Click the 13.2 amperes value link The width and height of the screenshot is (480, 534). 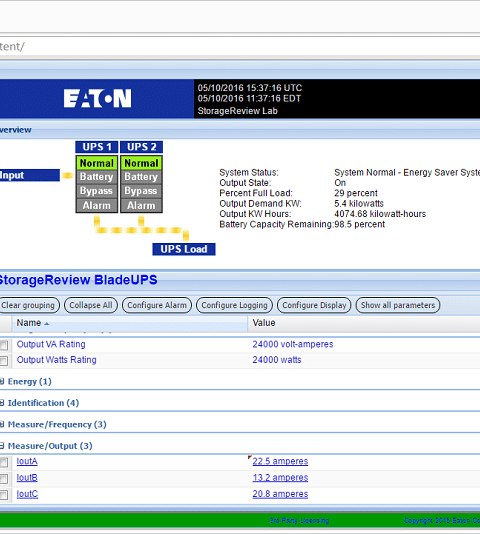[x=280, y=477]
